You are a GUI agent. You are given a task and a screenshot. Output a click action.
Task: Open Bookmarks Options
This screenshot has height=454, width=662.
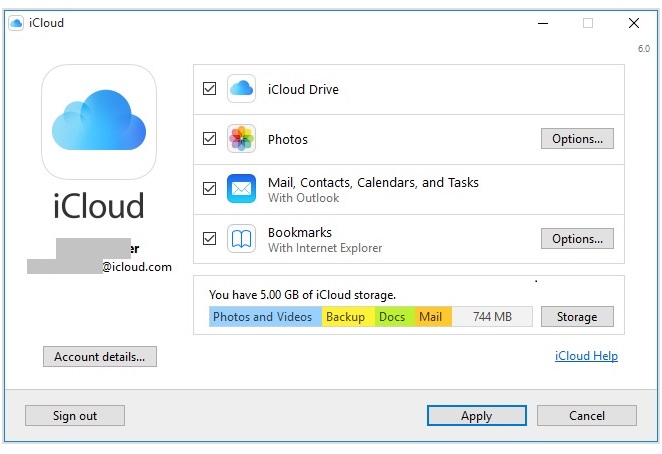[577, 239]
